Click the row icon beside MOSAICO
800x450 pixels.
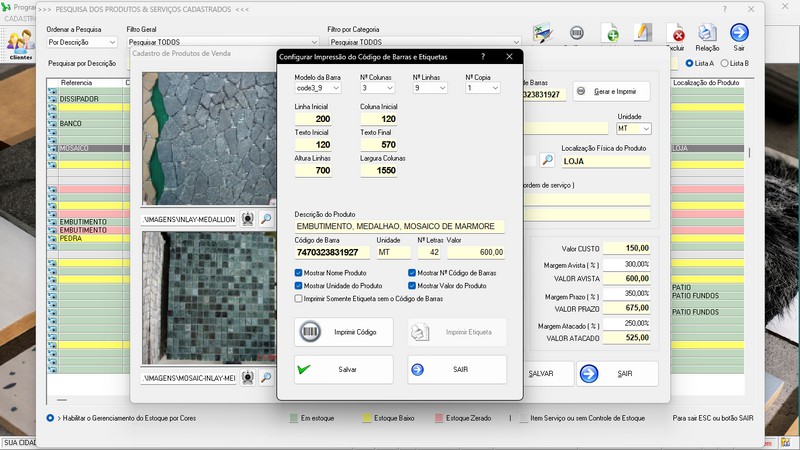(52, 148)
